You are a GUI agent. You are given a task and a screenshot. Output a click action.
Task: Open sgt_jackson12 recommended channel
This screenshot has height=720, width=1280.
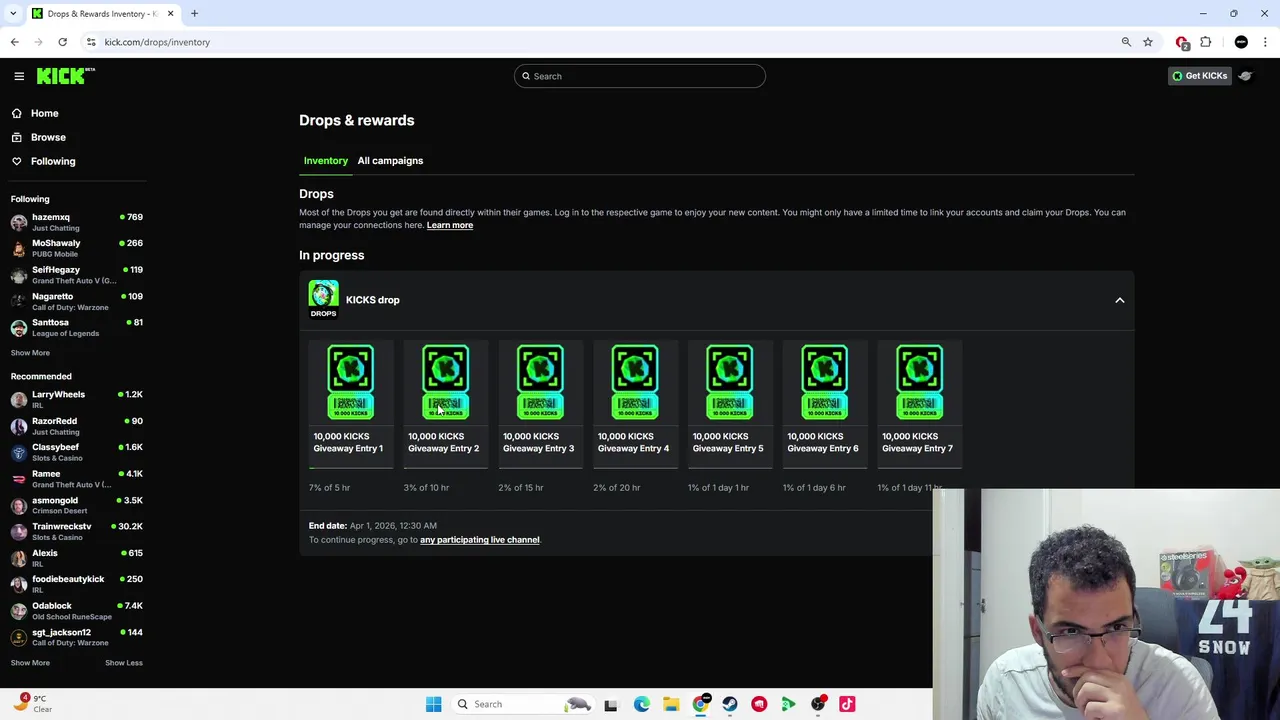pyautogui.click(x=76, y=637)
